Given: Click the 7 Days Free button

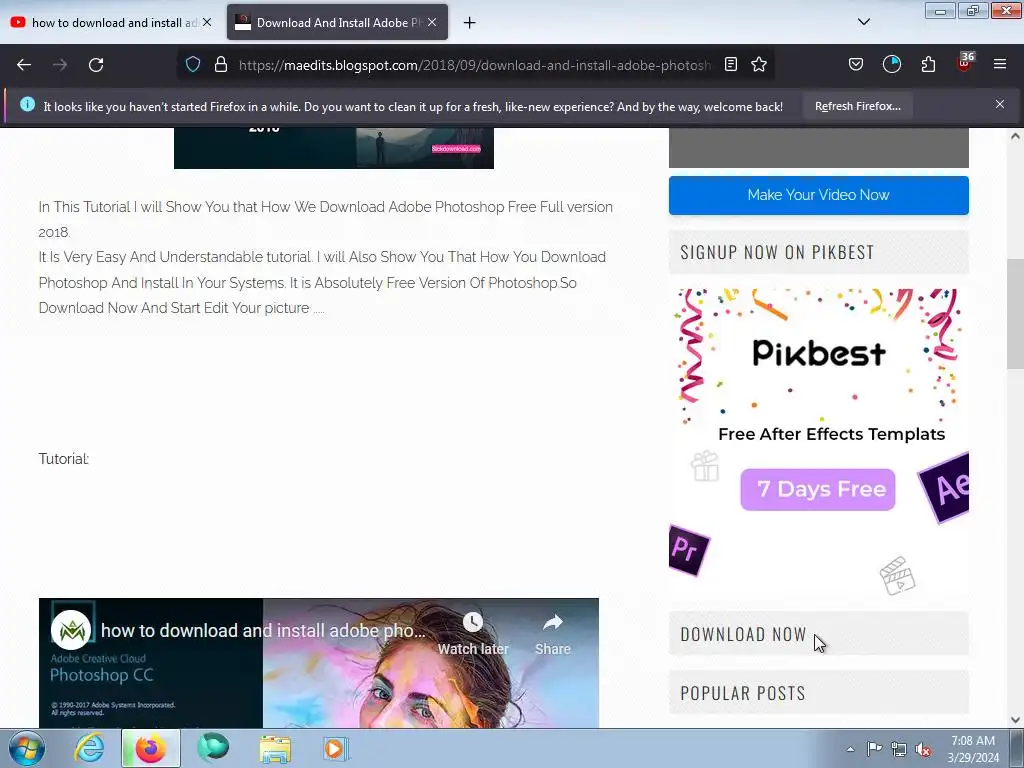Looking at the screenshot, I should point(818,489).
